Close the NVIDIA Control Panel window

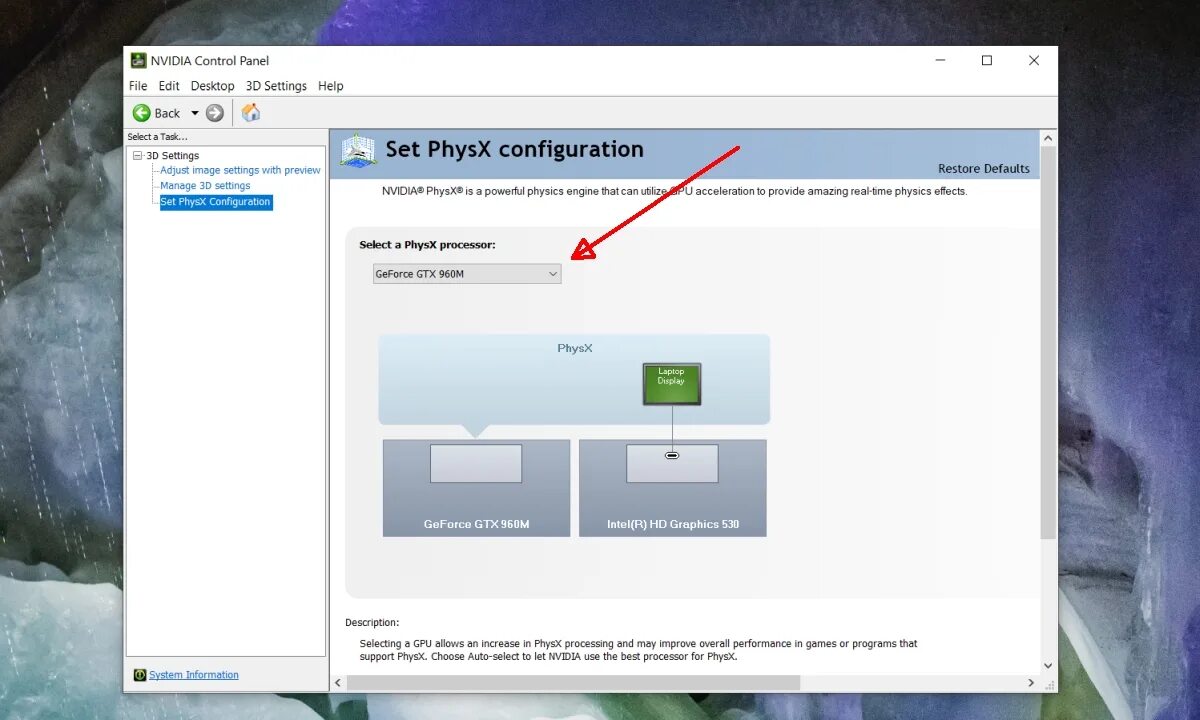(x=1034, y=61)
